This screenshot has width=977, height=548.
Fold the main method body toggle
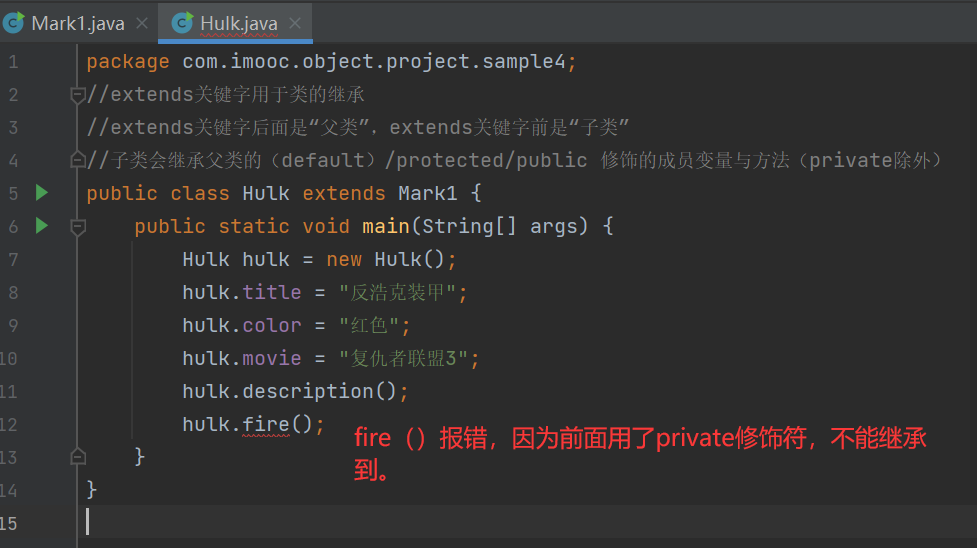click(x=77, y=227)
